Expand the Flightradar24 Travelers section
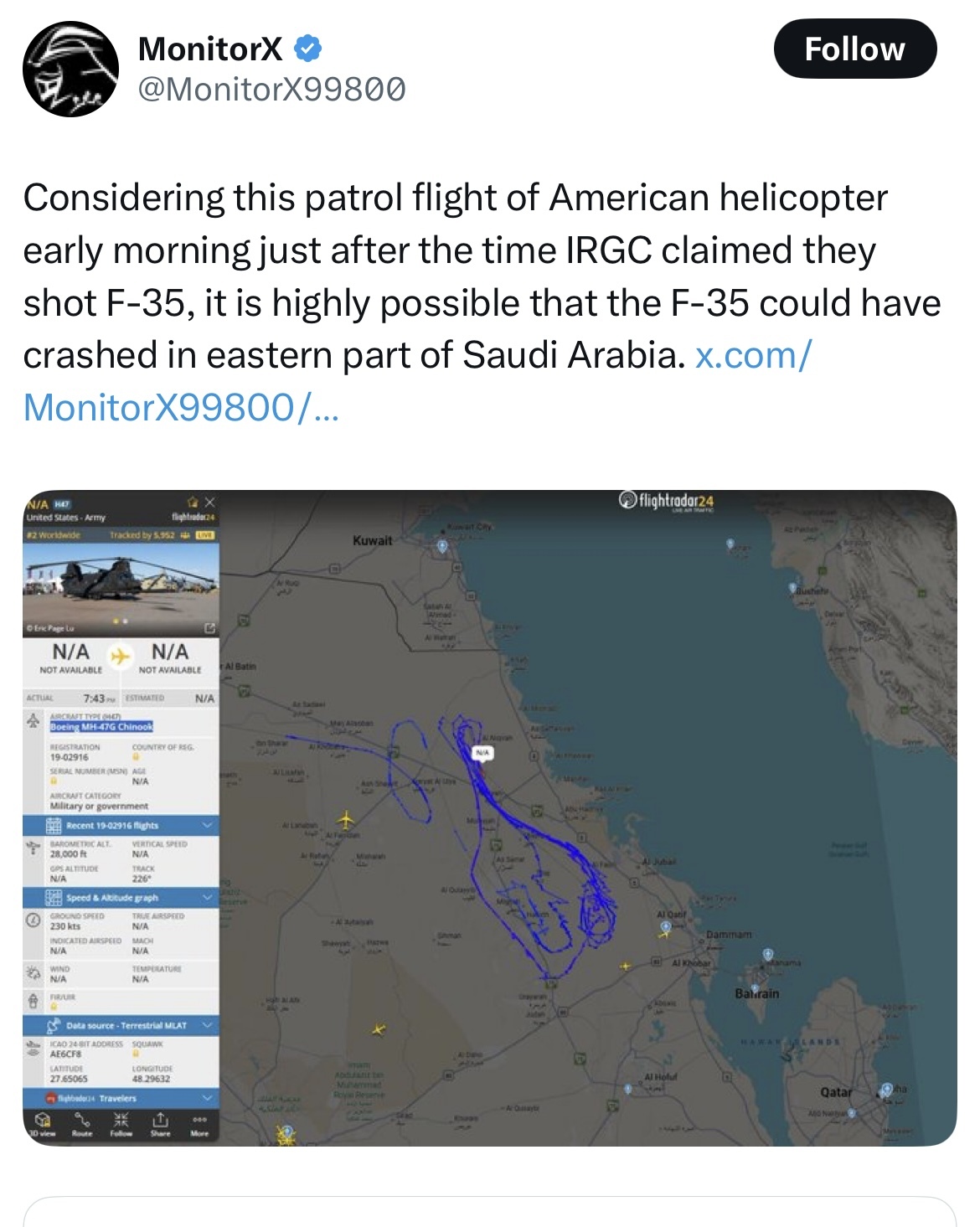 click(x=121, y=1097)
